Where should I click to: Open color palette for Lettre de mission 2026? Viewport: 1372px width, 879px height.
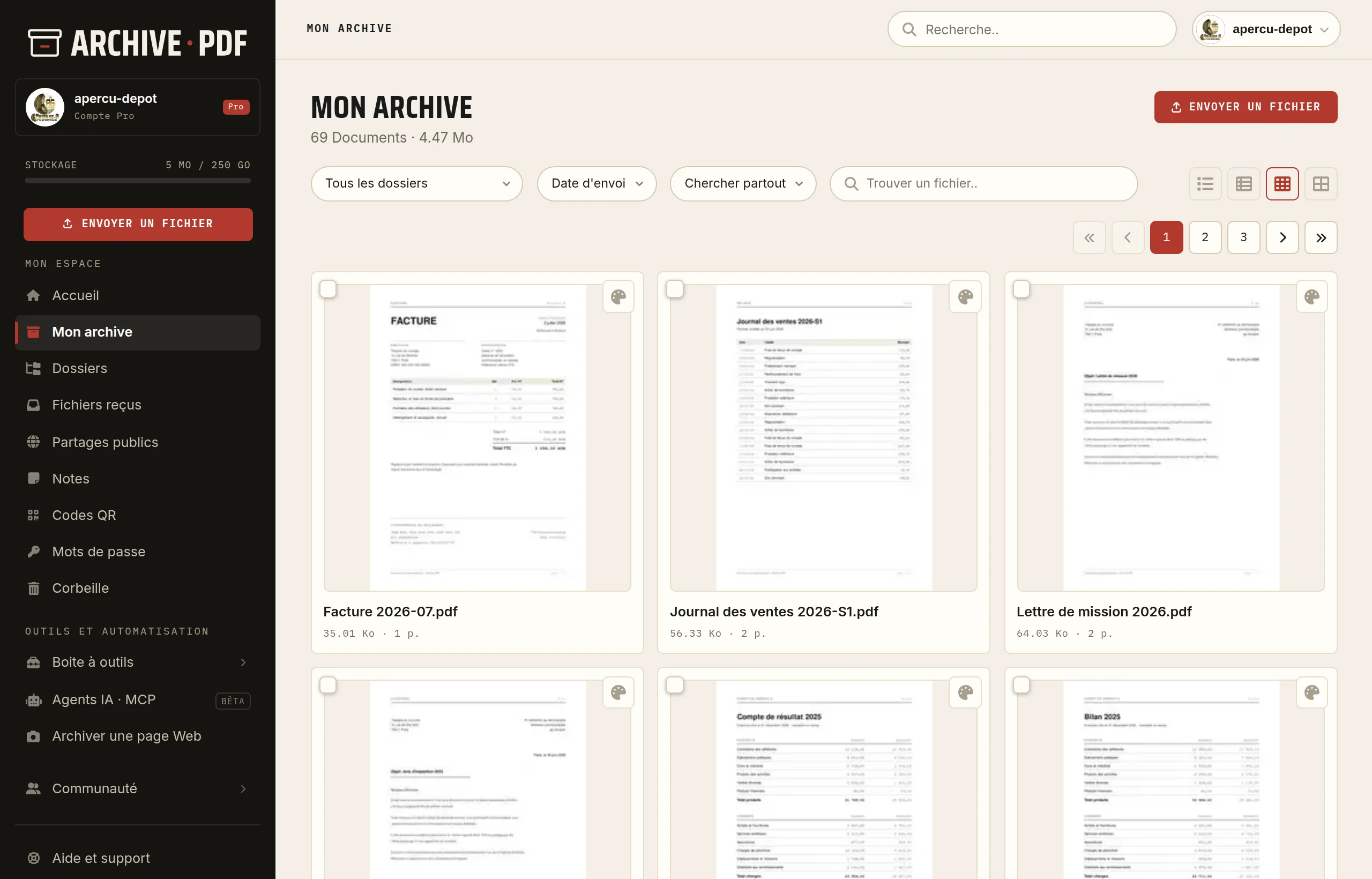pos(1311,297)
